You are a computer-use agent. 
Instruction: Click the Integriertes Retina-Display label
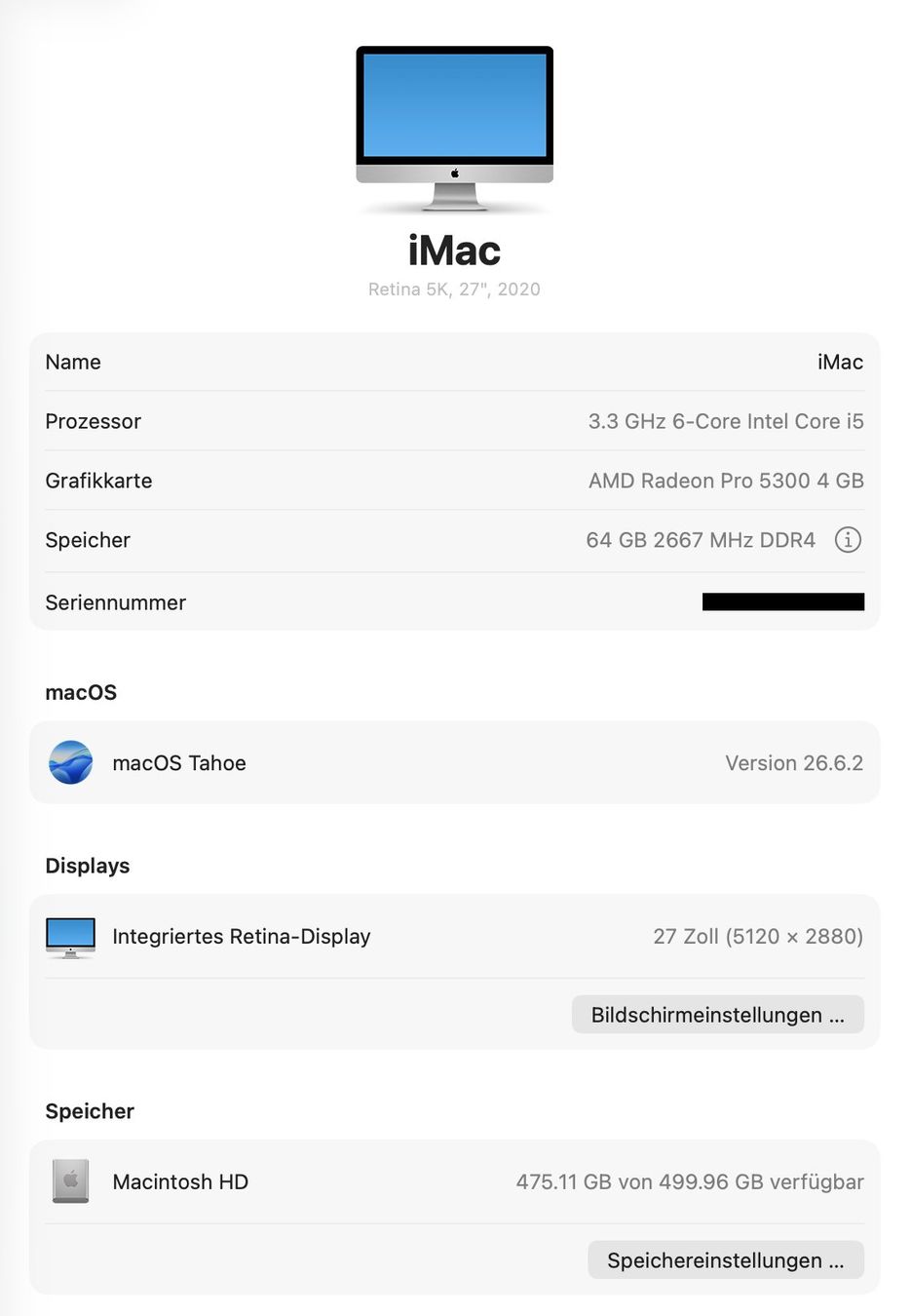tap(242, 937)
